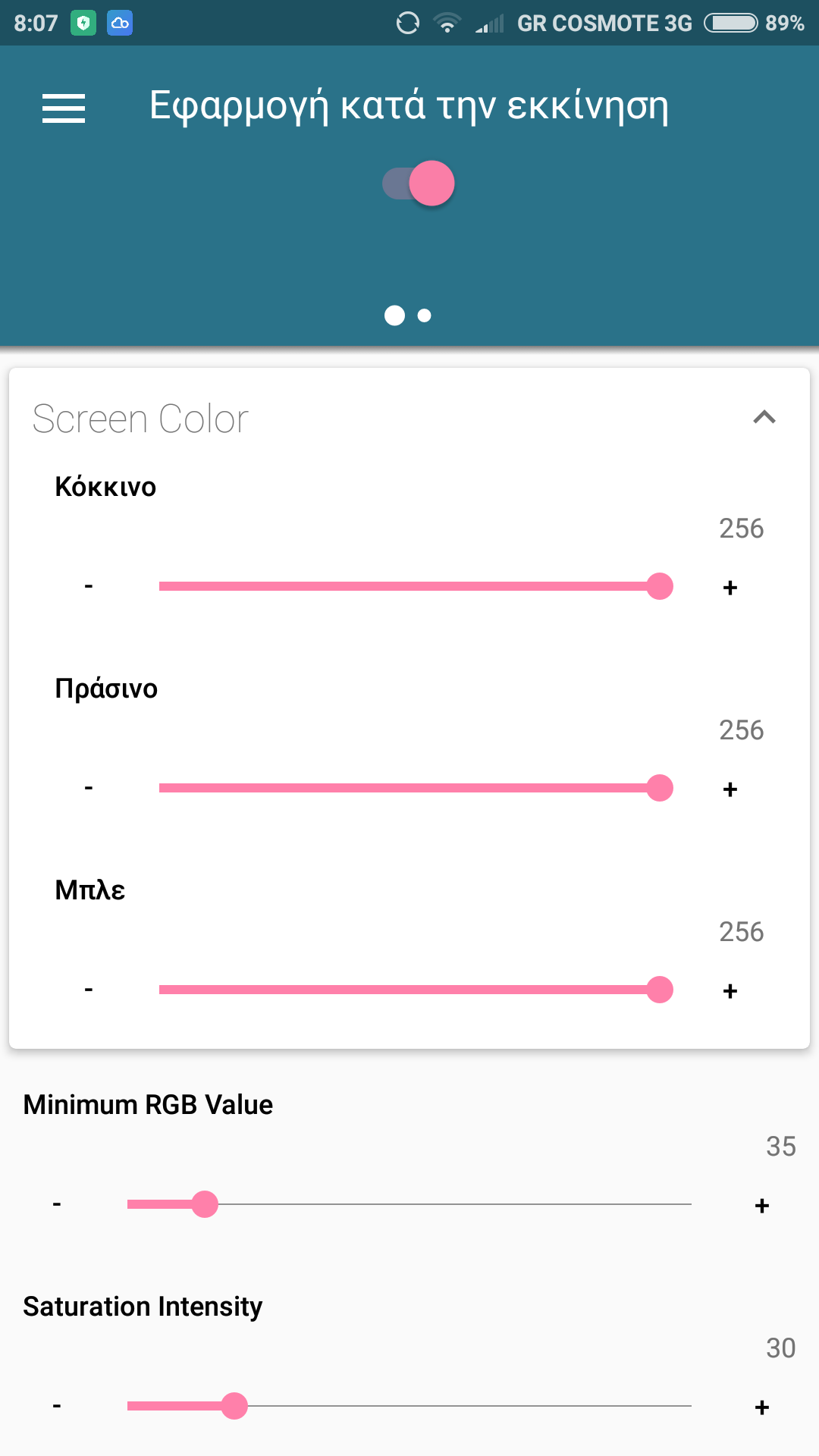Decrease the Κόκκινο (red) value
Screen dimensions: 819x1456
coord(89,586)
